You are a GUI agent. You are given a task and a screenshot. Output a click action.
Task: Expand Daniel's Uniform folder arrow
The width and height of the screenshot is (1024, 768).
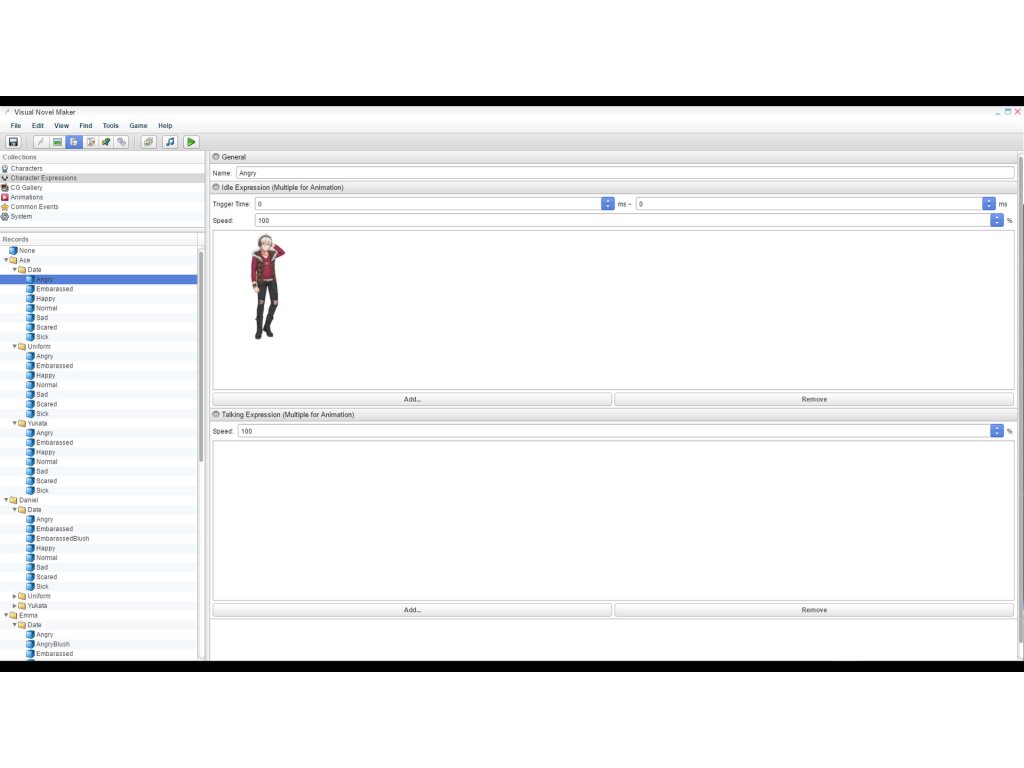[14, 596]
